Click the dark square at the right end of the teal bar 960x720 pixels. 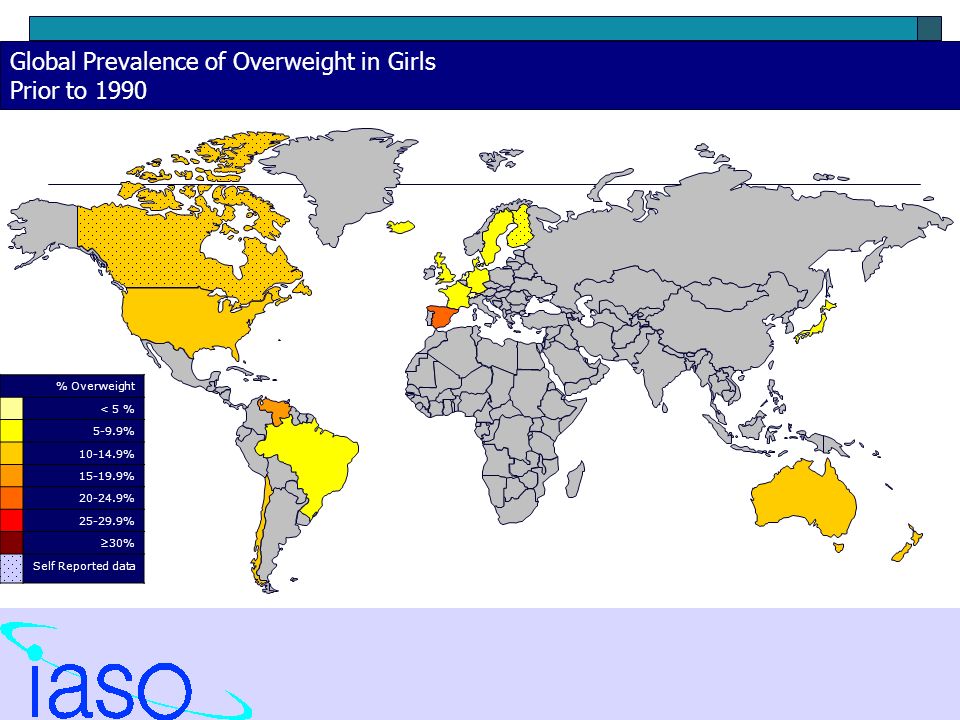[929, 29]
